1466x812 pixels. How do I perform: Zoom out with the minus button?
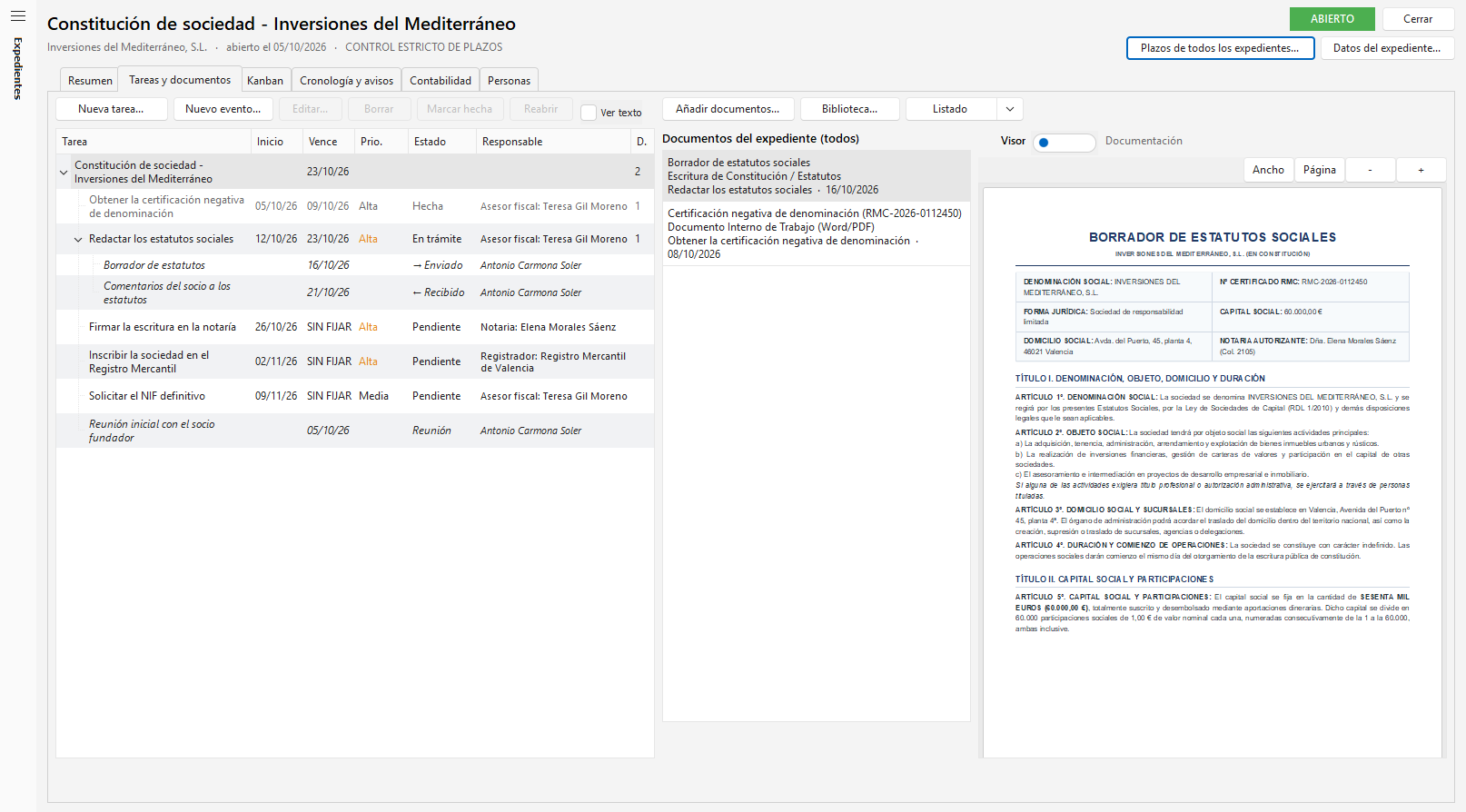(x=1370, y=170)
